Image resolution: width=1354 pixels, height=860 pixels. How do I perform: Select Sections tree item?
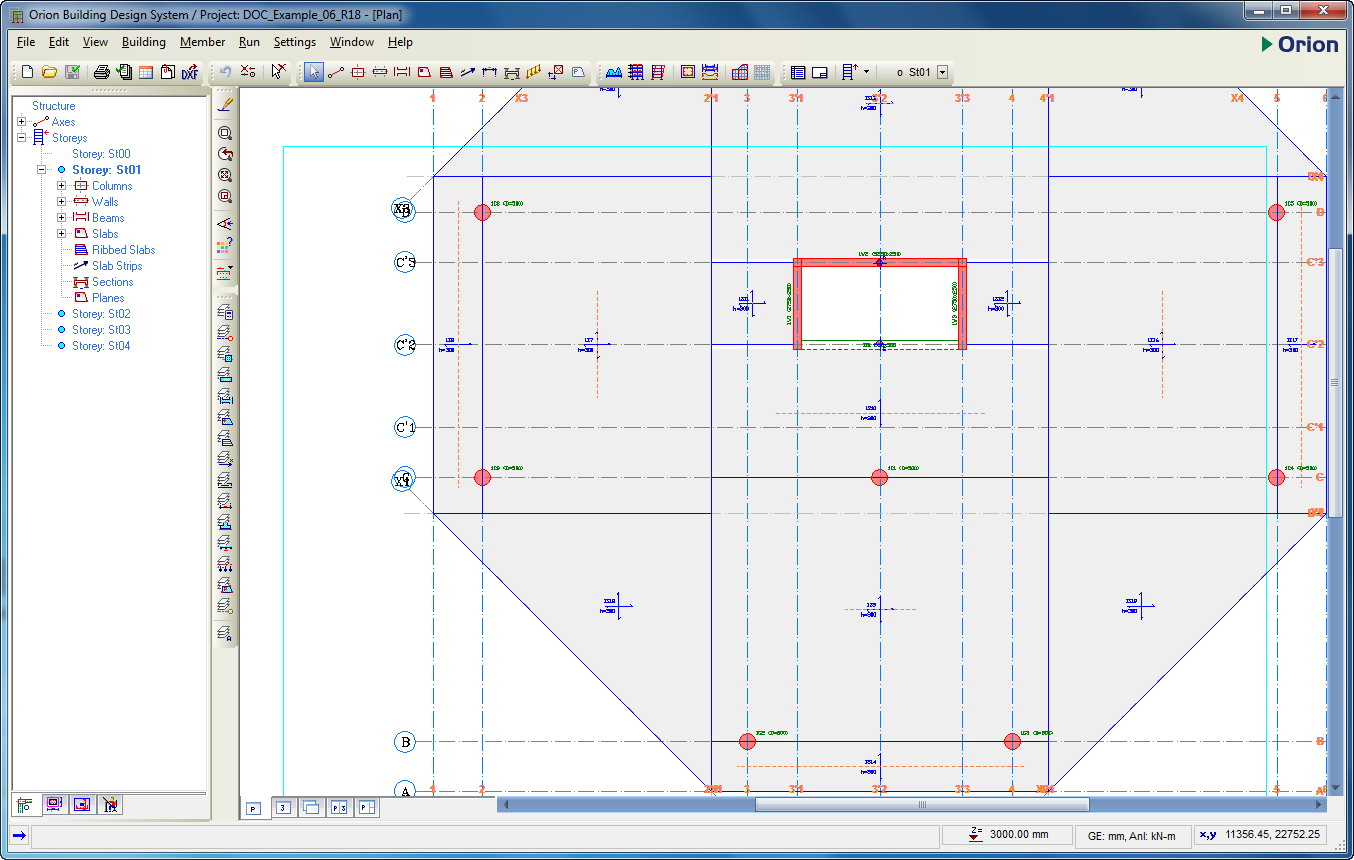112,282
